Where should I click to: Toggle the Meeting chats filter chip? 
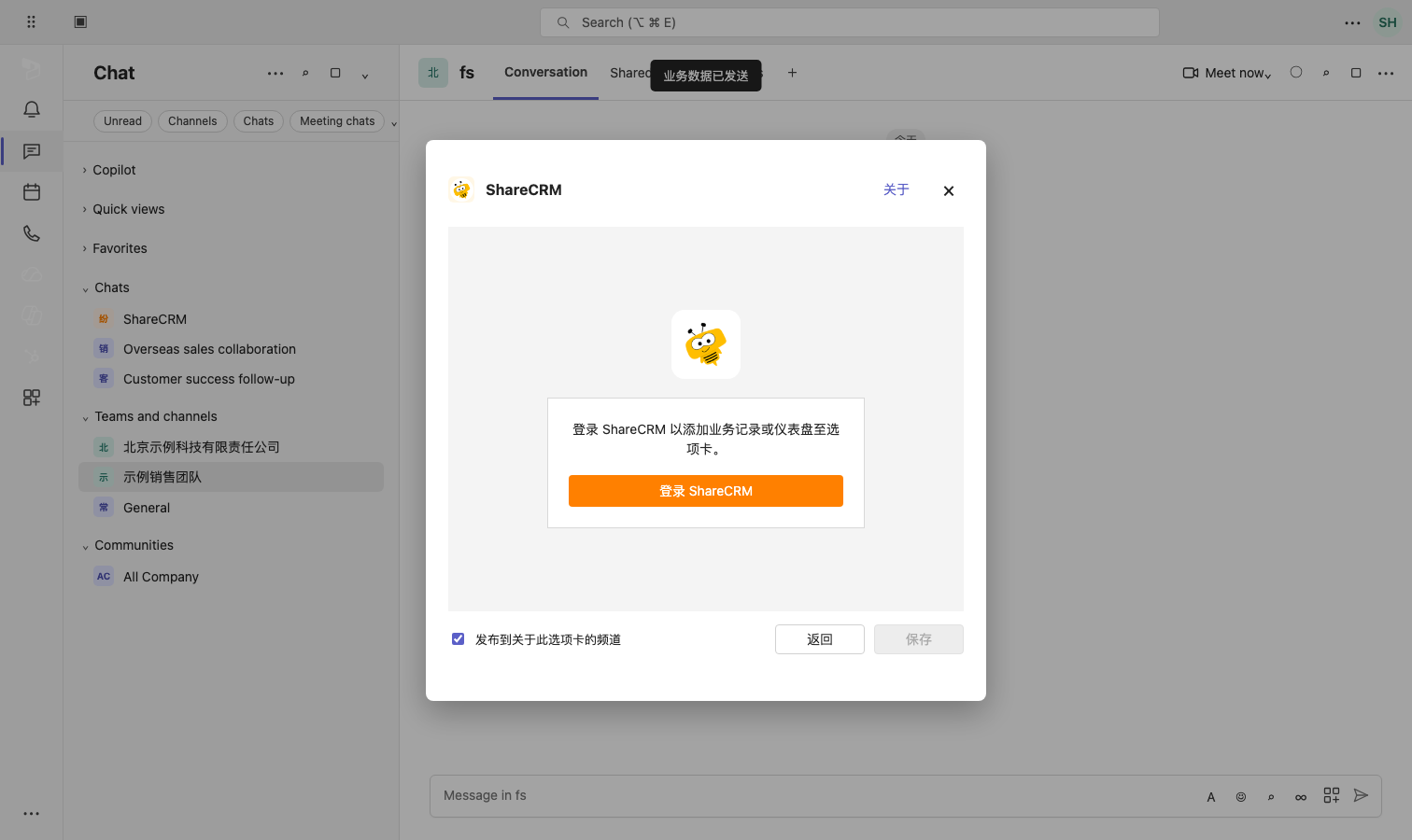pos(337,121)
